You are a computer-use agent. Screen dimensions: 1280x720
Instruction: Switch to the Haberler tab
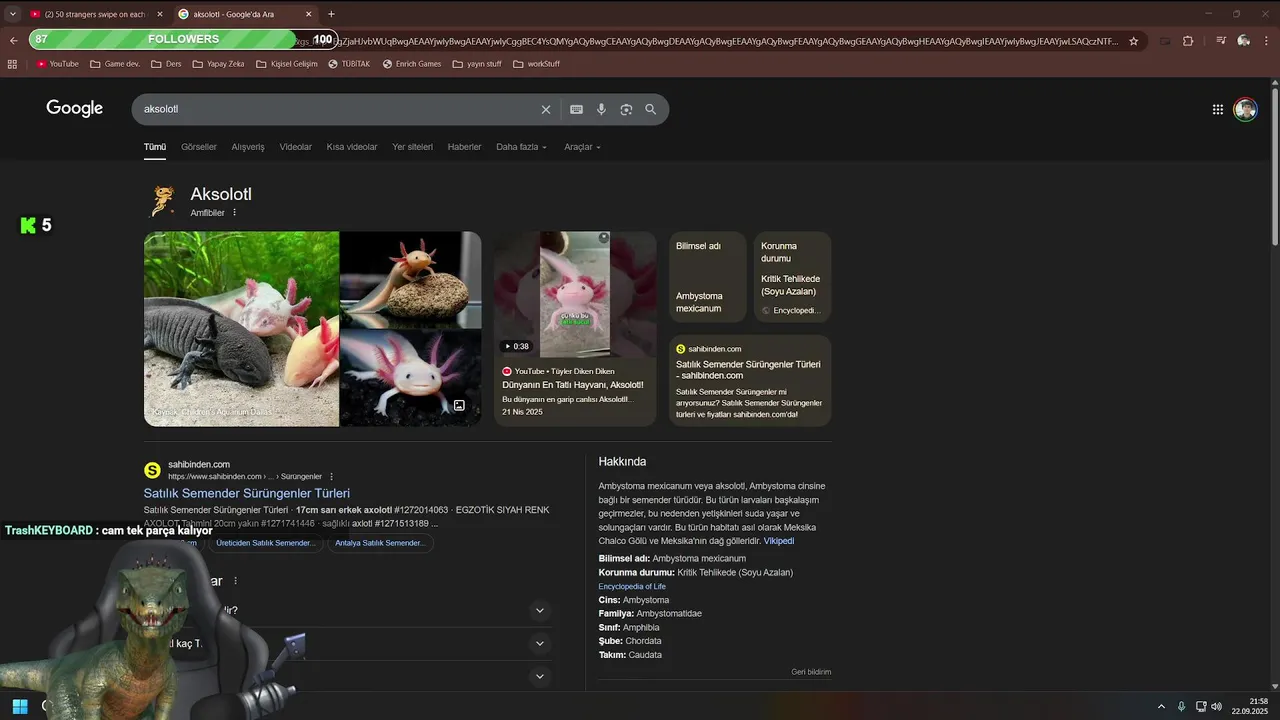(x=464, y=147)
